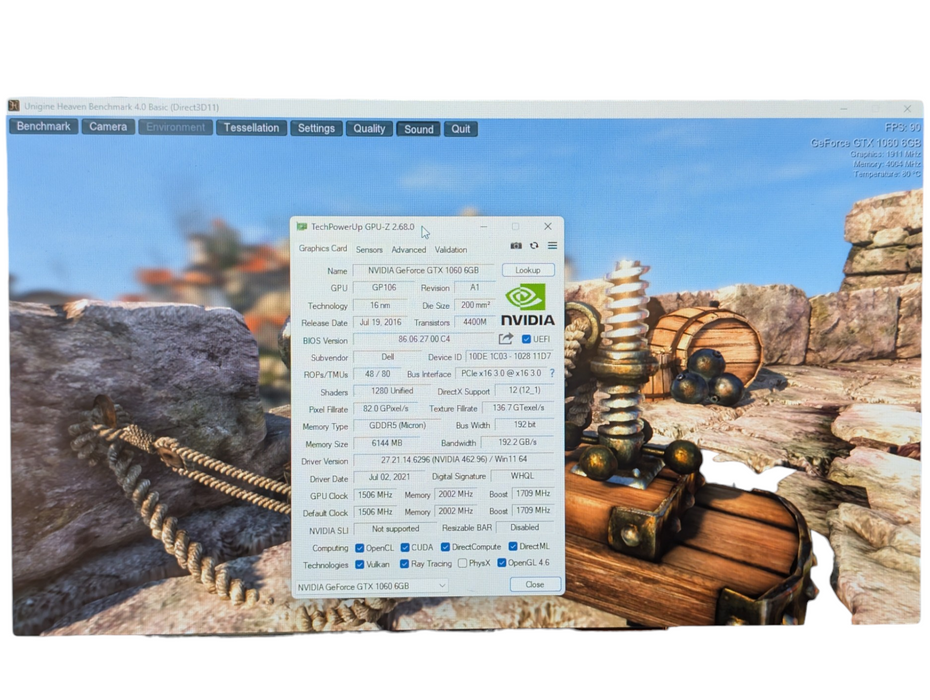Click the Texture Fillrate 136.7 GTexel/s value

(x=518, y=408)
